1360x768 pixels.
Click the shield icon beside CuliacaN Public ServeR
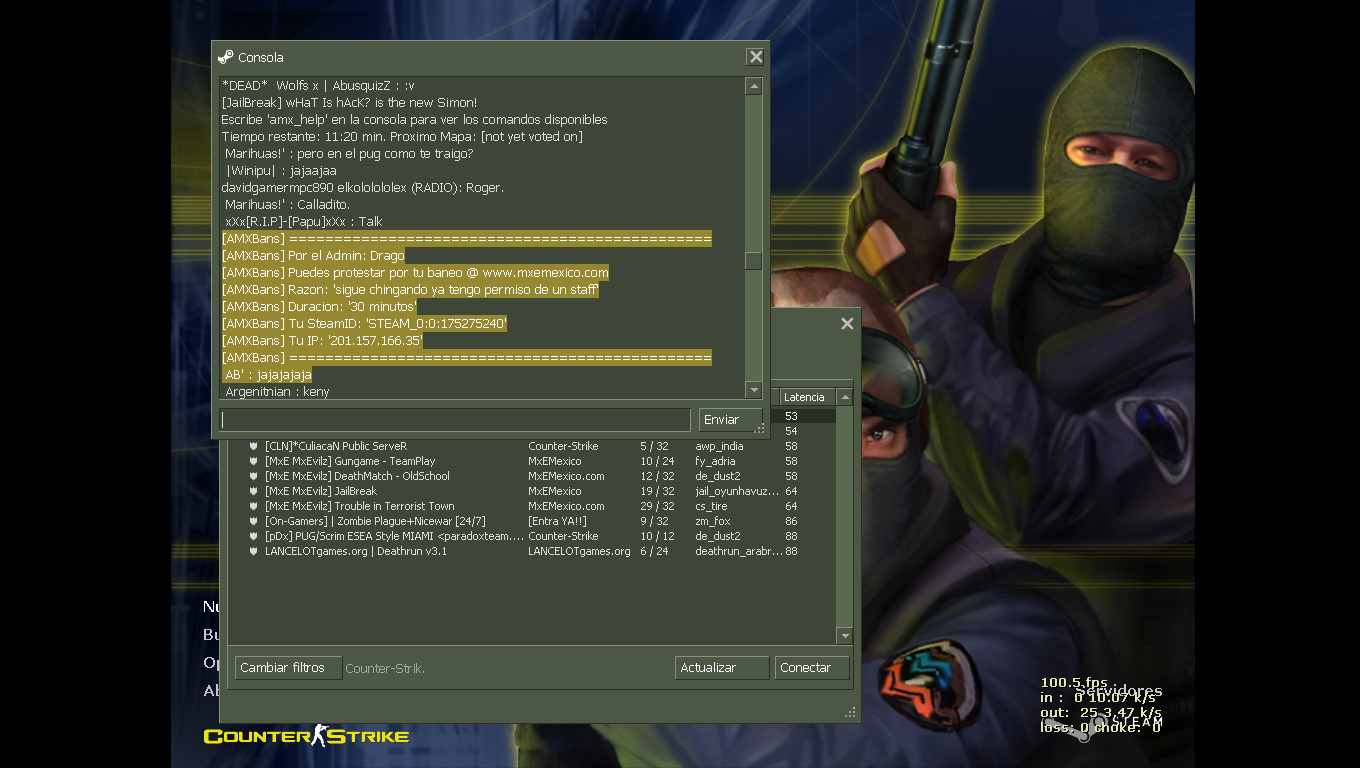coord(254,446)
